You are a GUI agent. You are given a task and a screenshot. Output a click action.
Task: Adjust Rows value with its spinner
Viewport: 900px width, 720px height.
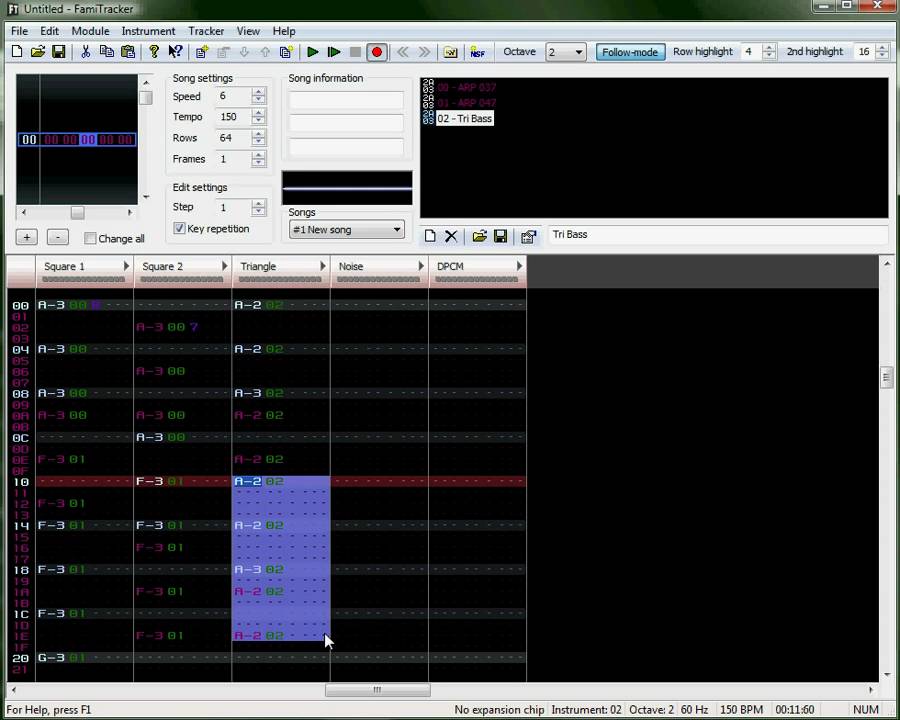[x=259, y=138]
